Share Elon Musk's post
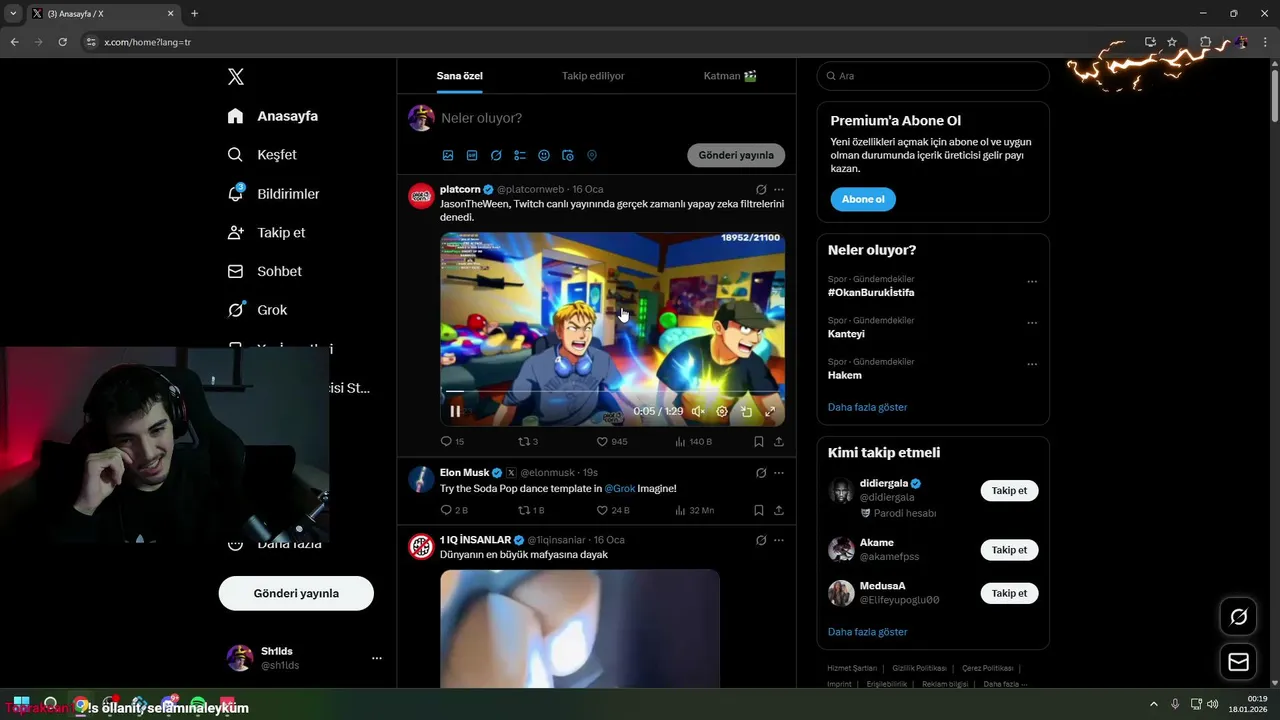 click(x=779, y=511)
